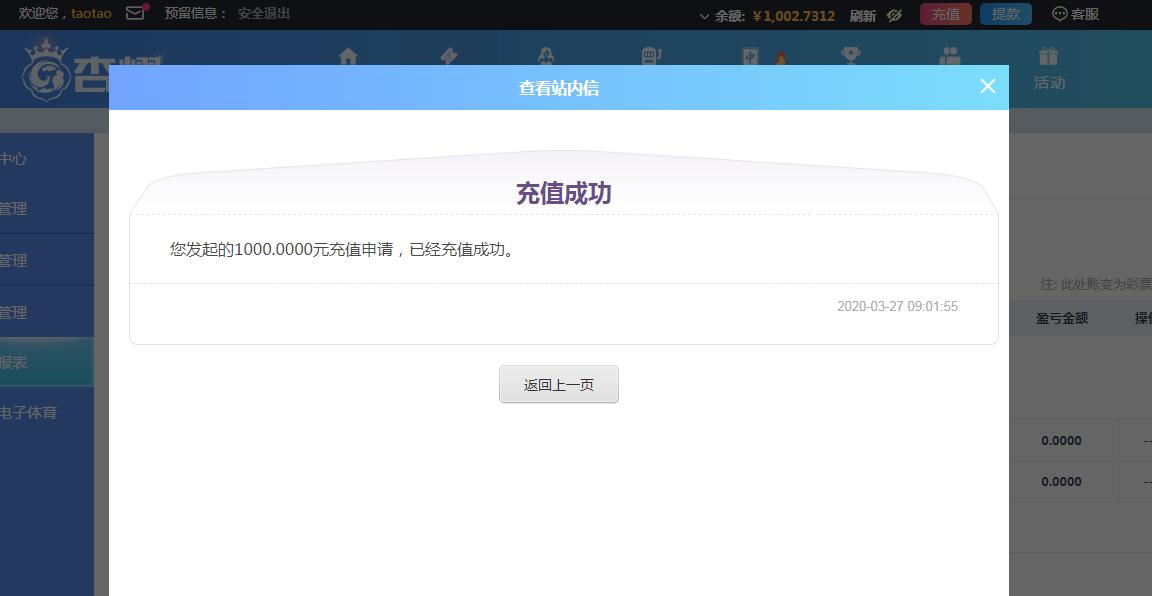The width and height of the screenshot is (1152, 596).
Task: Click the blue 提款 button
Action: (x=1005, y=14)
